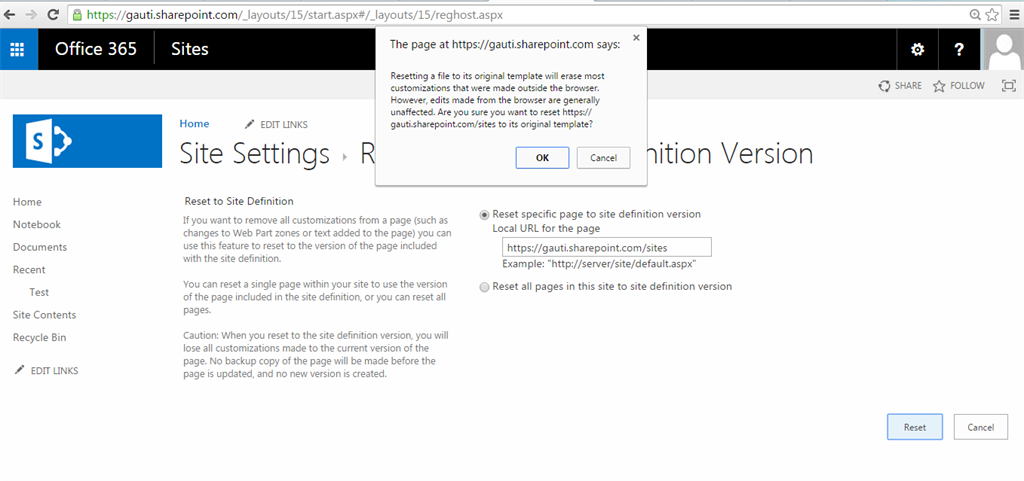This screenshot has width=1024, height=481.
Task: Click SHARE in the top bar
Action: click(x=900, y=85)
